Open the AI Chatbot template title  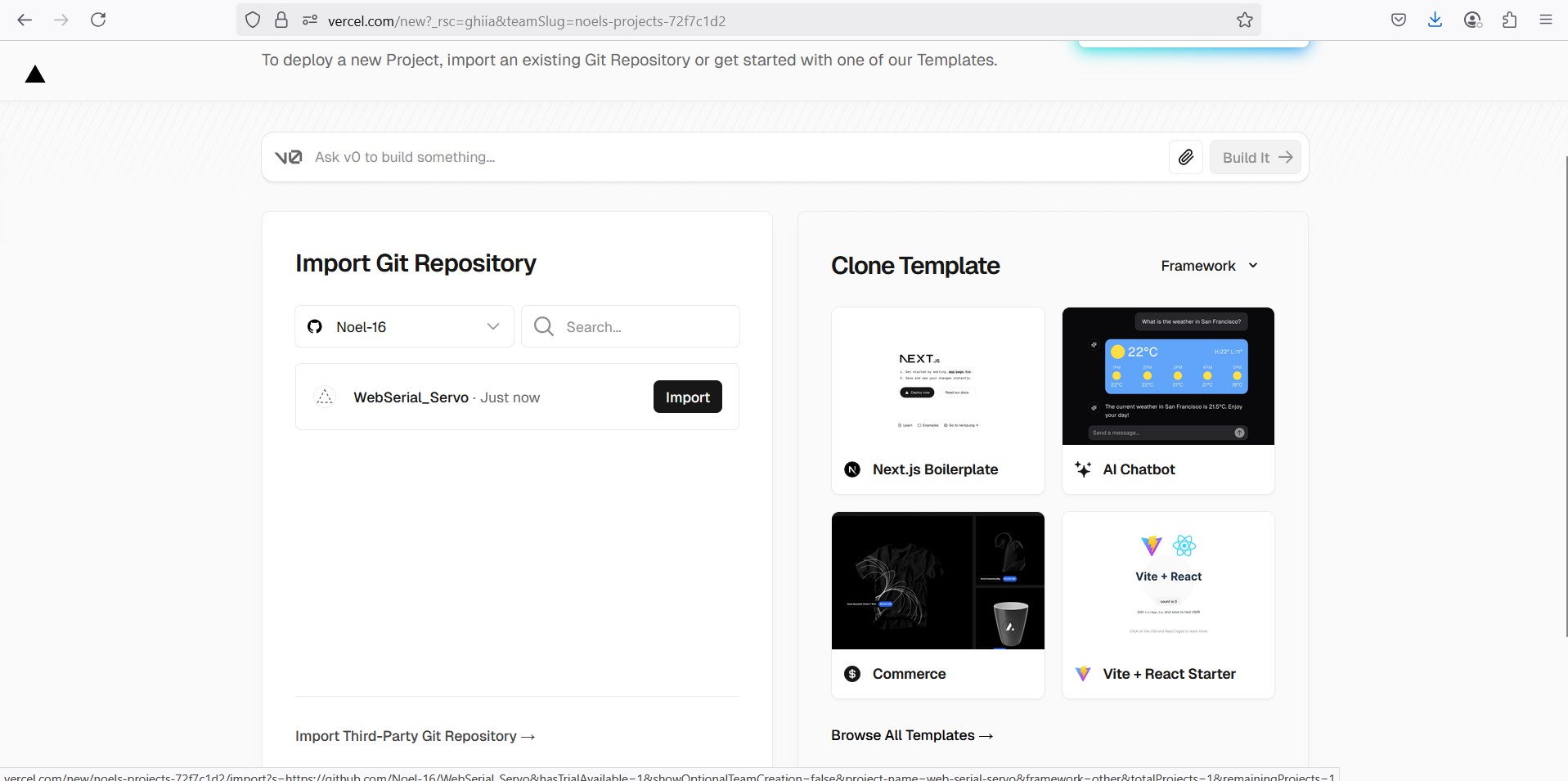(x=1139, y=469)
